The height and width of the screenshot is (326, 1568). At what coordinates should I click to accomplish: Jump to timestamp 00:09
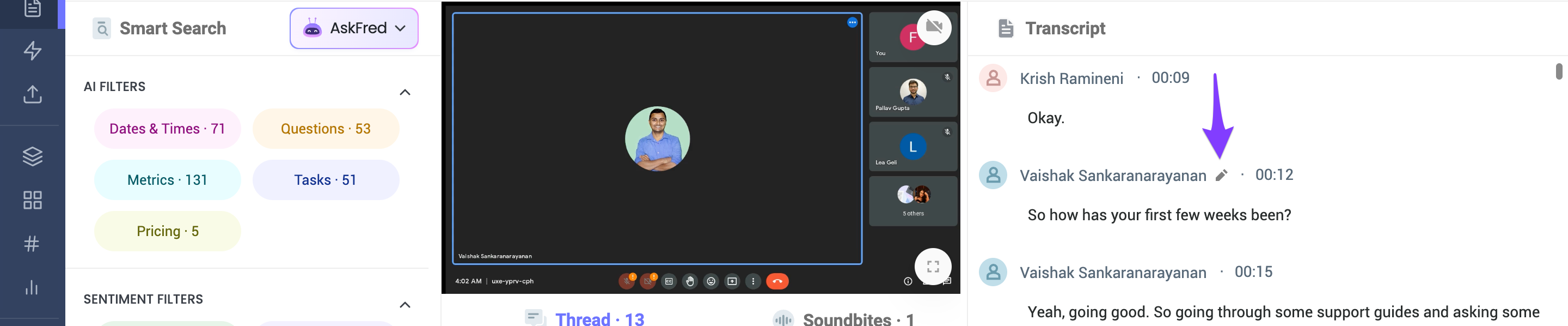[1170, 78]
